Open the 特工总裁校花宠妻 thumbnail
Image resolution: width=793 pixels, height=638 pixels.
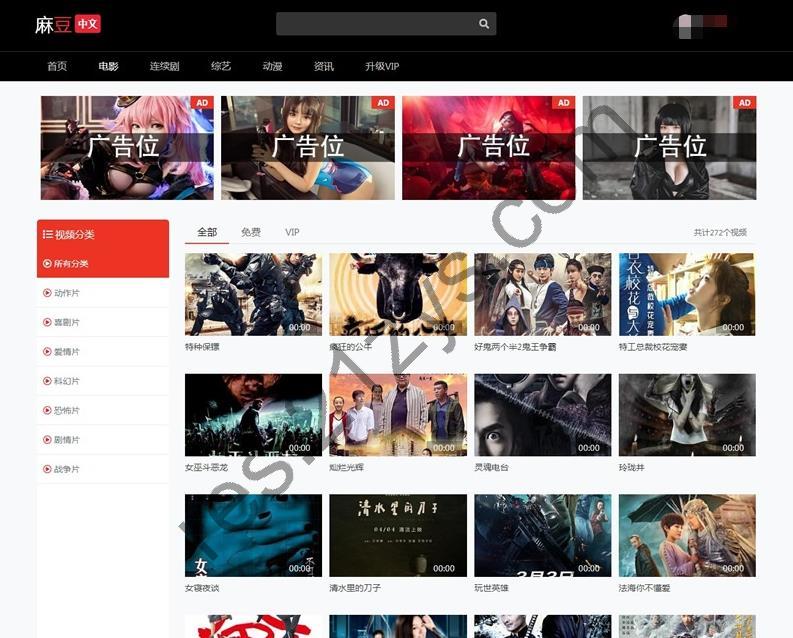[687, 294]
